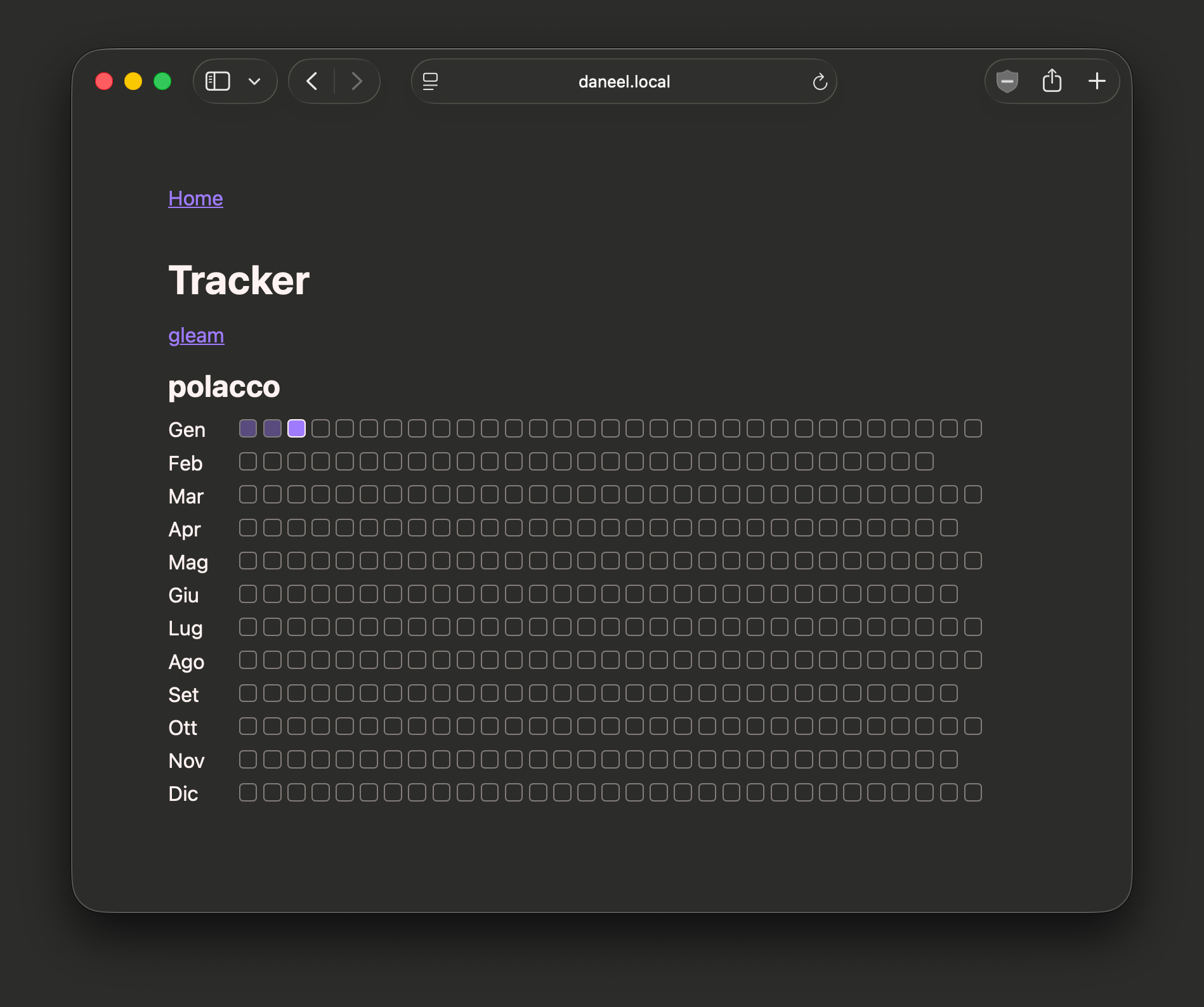The width and height of the screenshot is (1204, 1007).
Task: Go forward to the next page
Action: click(357, 81)
